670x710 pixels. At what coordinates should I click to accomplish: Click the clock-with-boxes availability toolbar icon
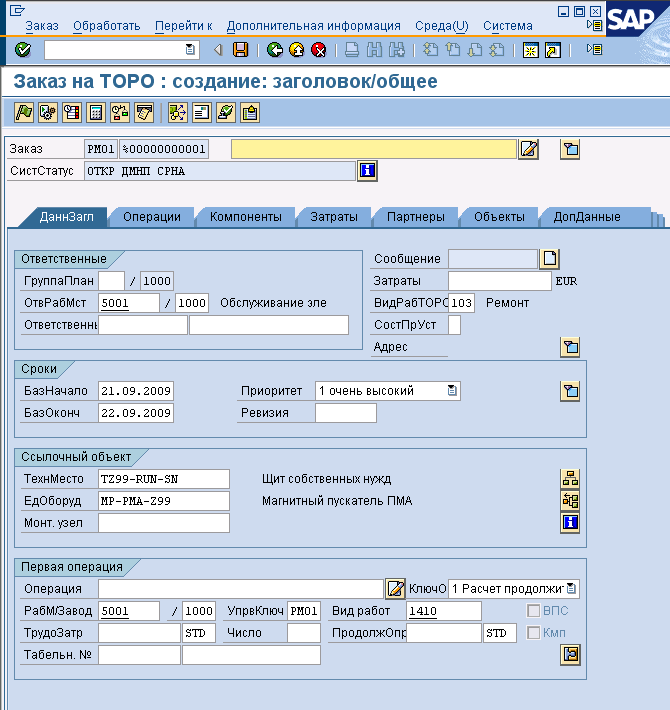pos(120,112)
